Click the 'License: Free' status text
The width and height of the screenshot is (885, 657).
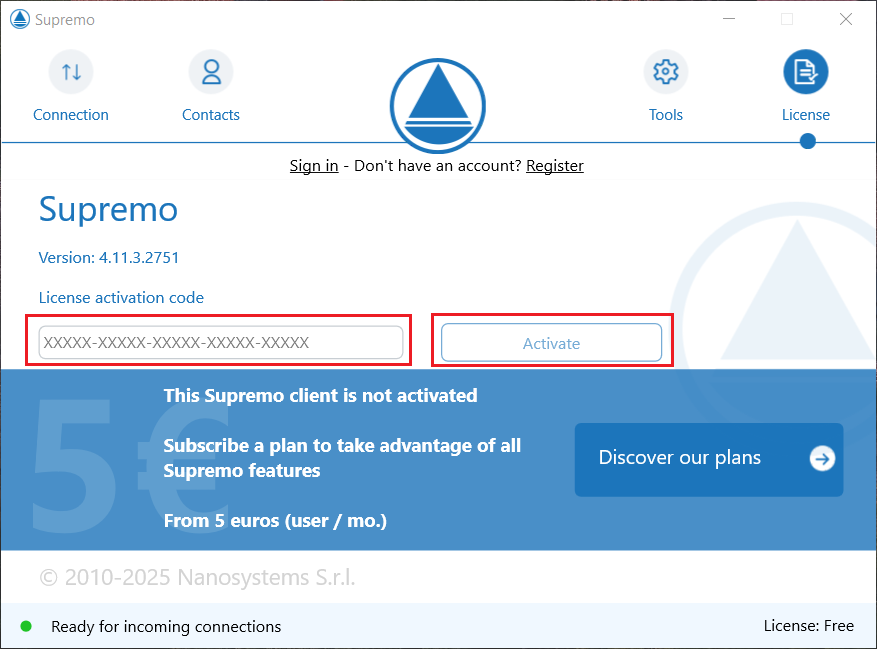809,626
